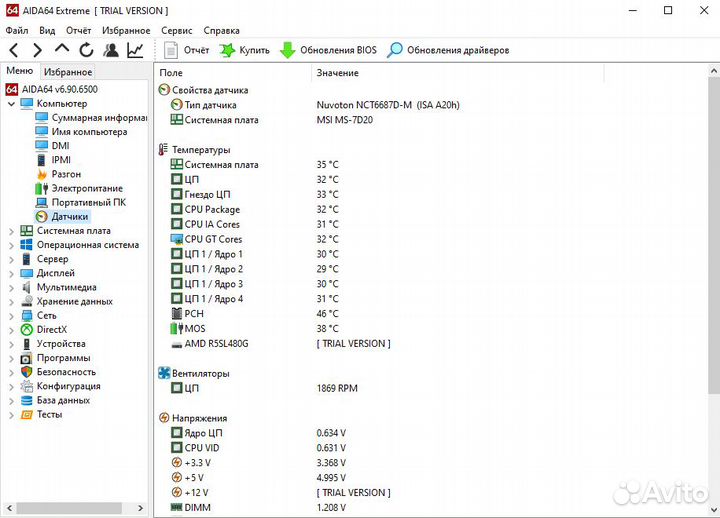Viewport: 720px width, 518px height.
Task: Go up one level with Up arrow
Action: pyautogui.click(x=62, y=50)
